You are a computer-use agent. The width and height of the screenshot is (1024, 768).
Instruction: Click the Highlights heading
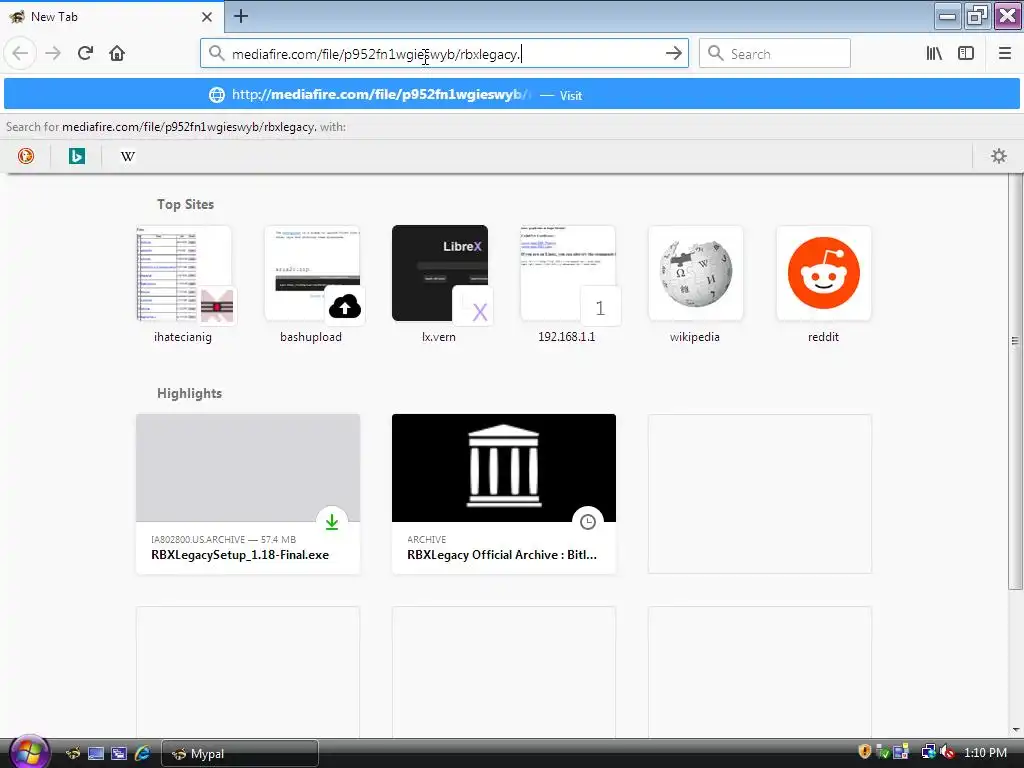coord(189,393)
